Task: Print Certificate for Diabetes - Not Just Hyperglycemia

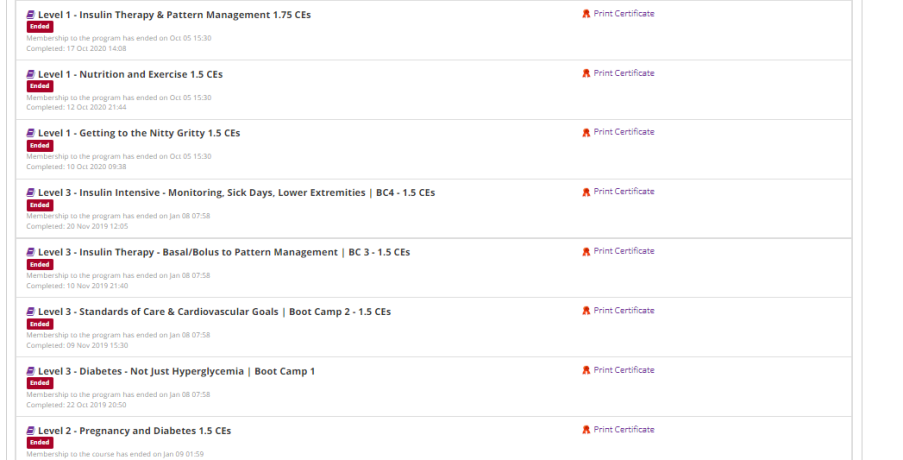Action: coord(623,370)
